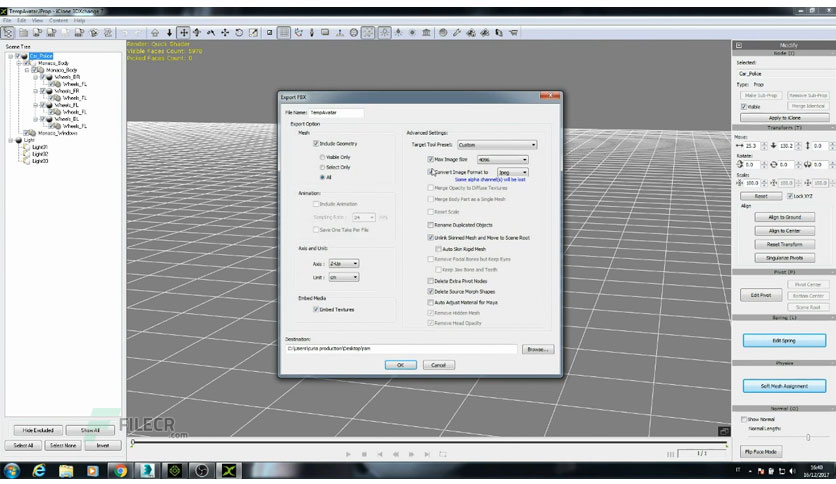Enable Auto Skin Rigid Mesh checkbox
Image resolution: width=836 pixels, height=484 pixels.
tap(438, 249)
